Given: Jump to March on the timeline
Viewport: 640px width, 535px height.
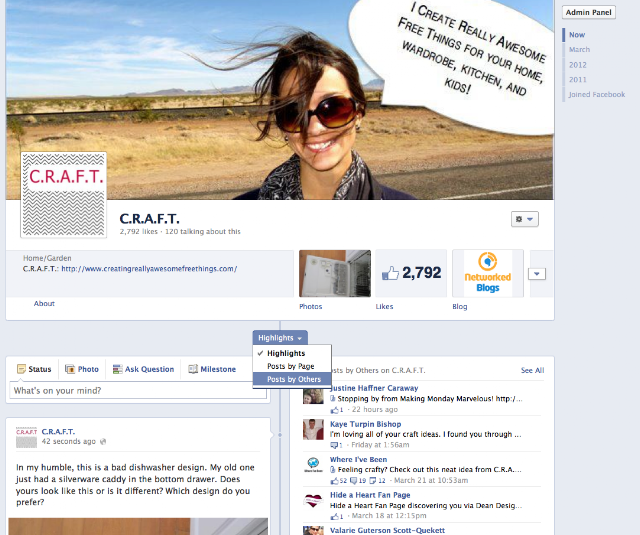Looking at the screenshot, I should click(x=579, y=49).
